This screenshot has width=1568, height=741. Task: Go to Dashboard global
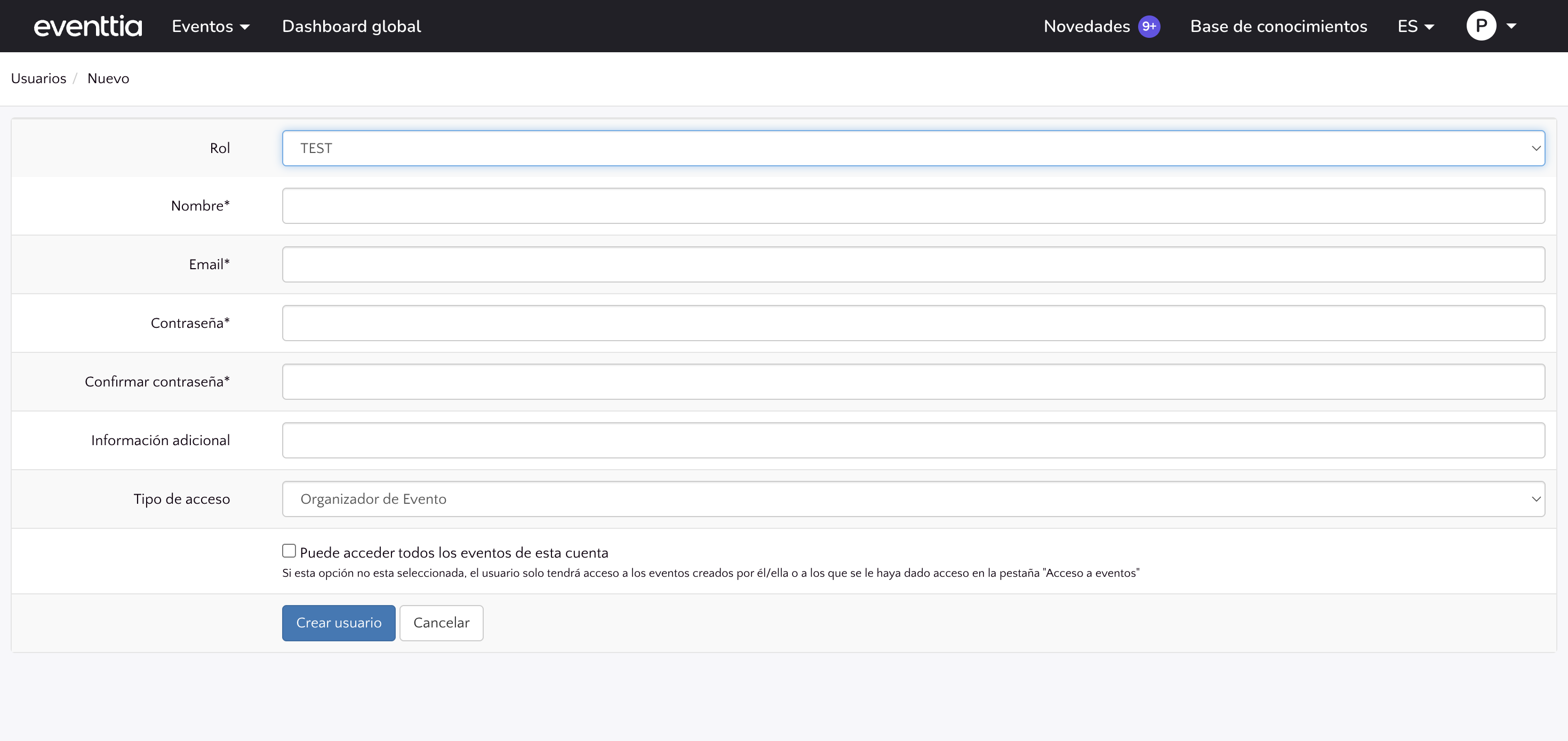351,26
